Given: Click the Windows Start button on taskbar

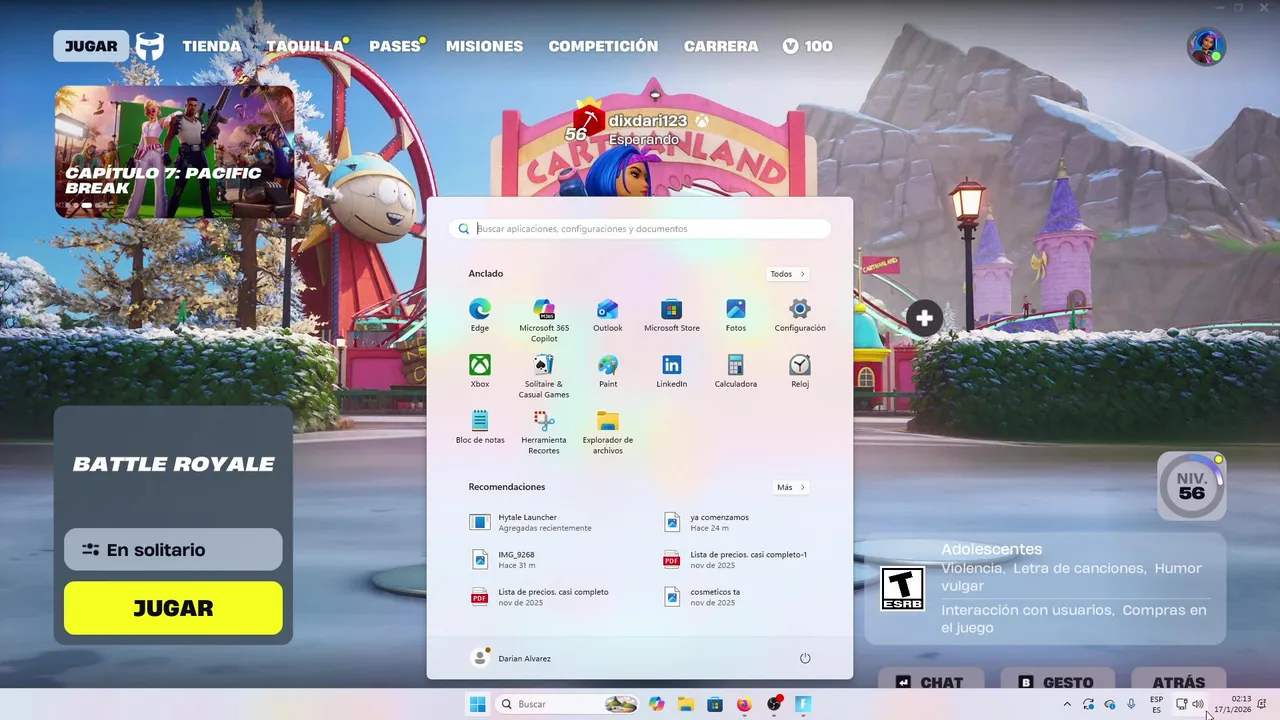Looking at the screenshot, I should (x=477, y=704).
